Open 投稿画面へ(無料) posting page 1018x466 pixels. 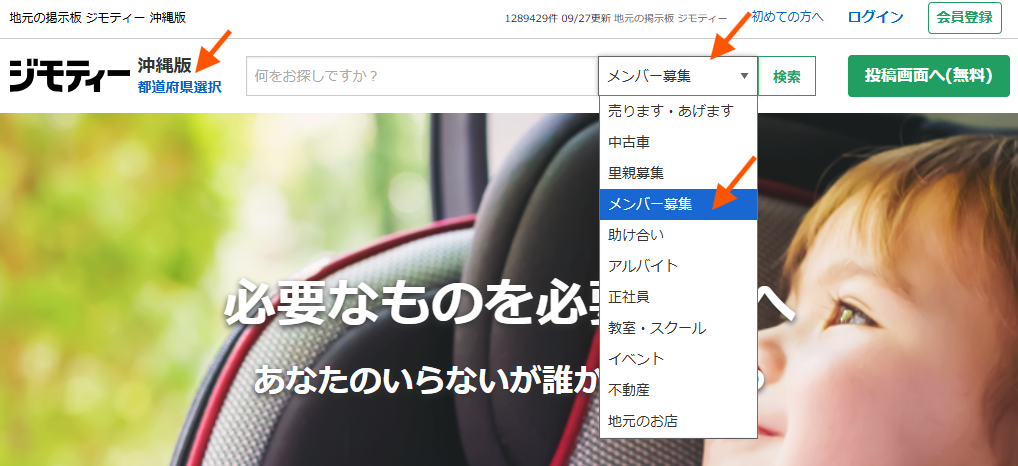point(928,76)
